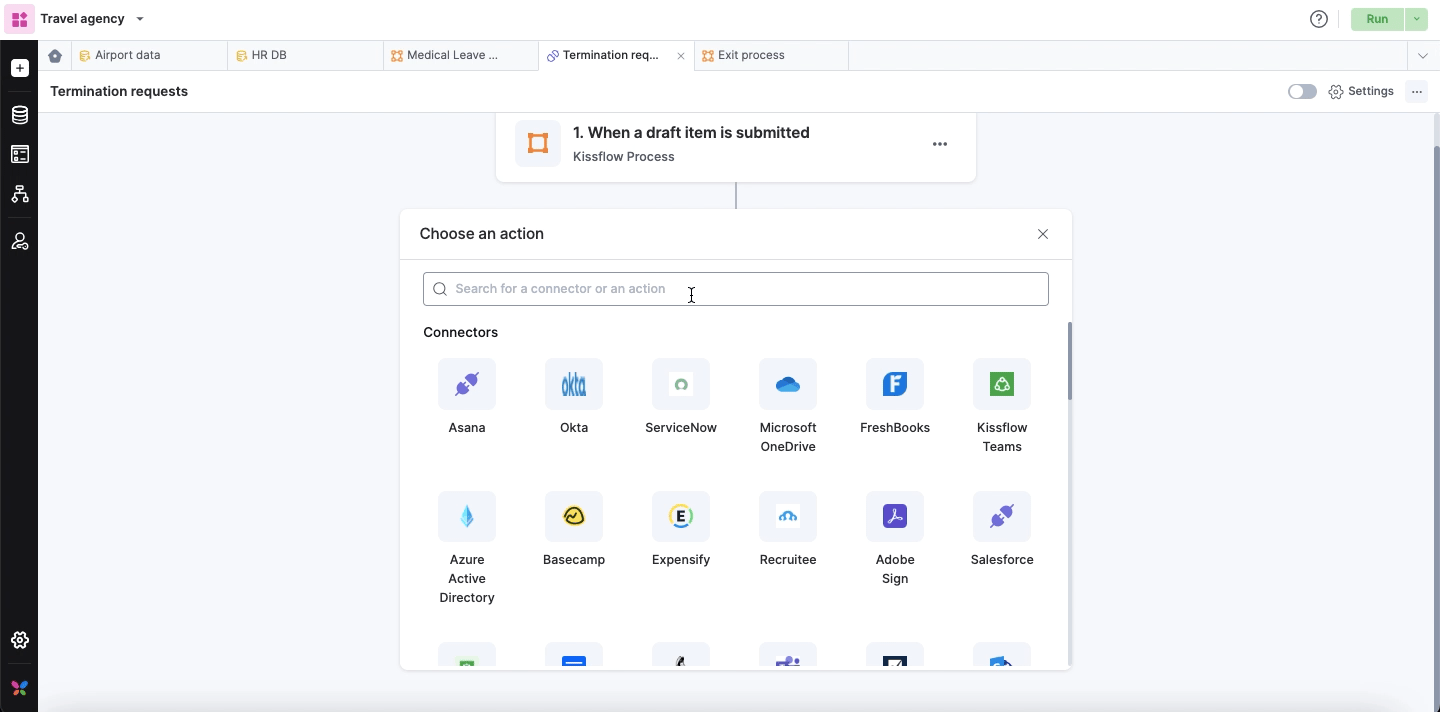Image resolution: width=1440 pixels, height=712 pixels.
Task: Switch to the Airport data tab
Action: pyautogui.click(x=127, y=56)
